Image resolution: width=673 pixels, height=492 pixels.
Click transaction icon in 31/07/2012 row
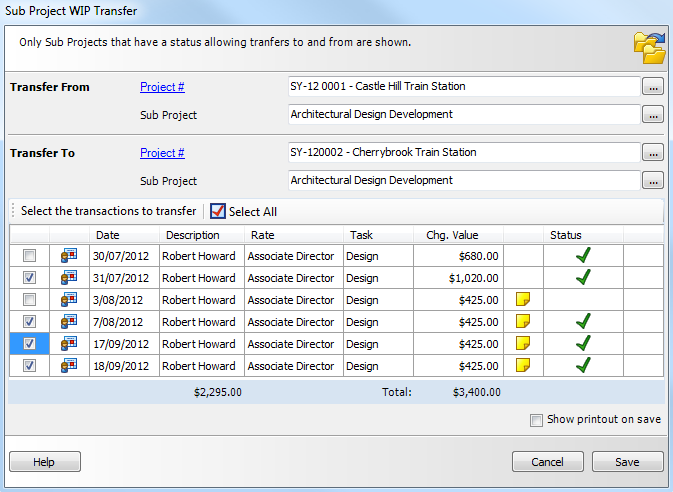tap(69, 278)
